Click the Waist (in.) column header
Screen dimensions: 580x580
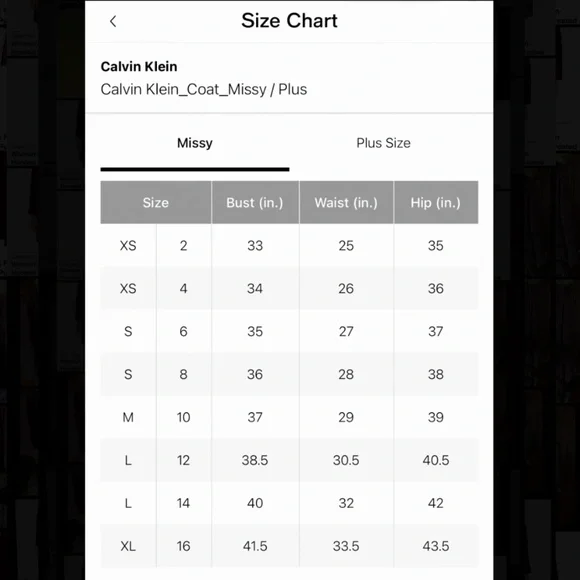[346, 203]
